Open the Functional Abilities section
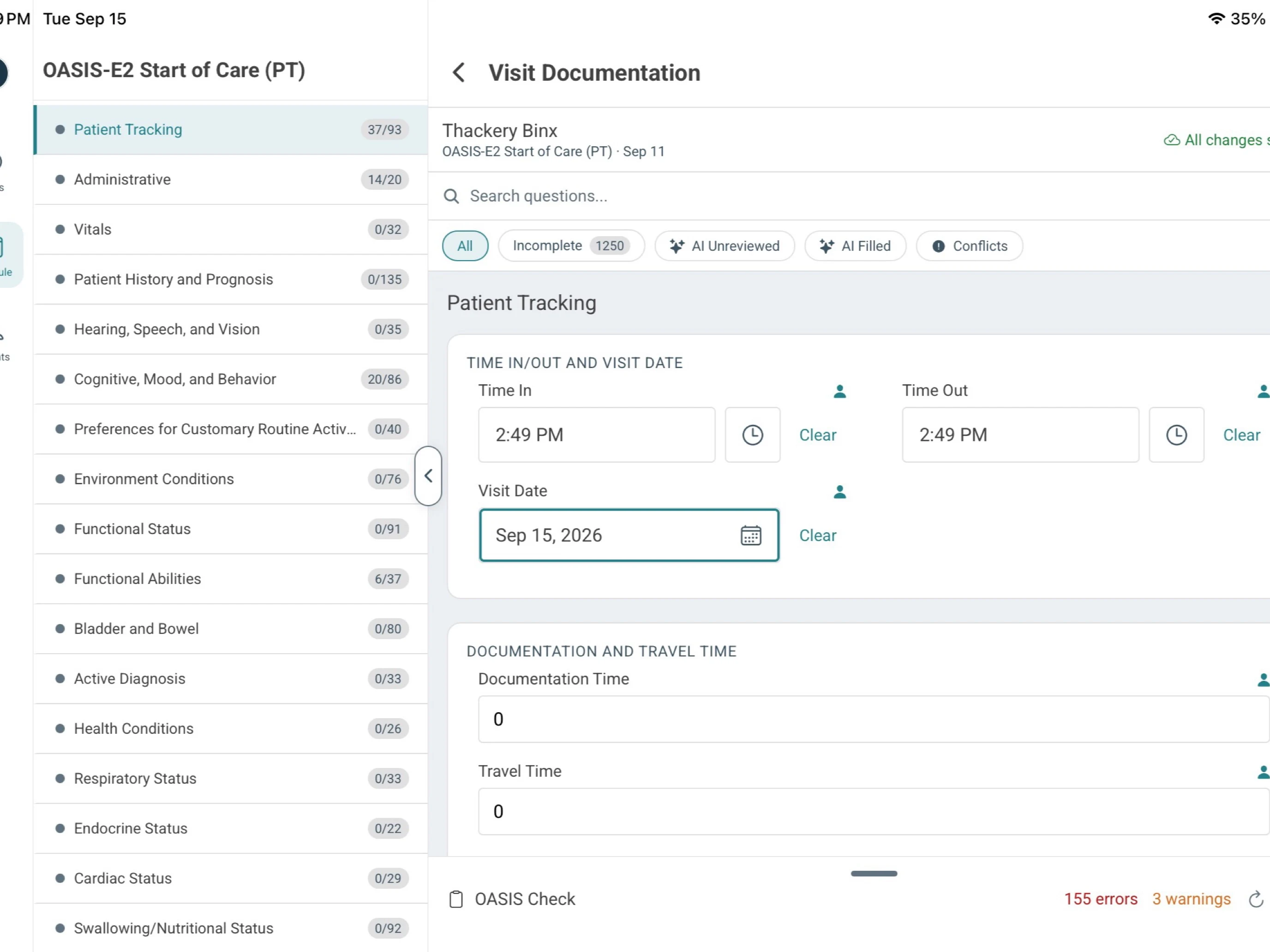1270x952 pixels. [231, 579]
